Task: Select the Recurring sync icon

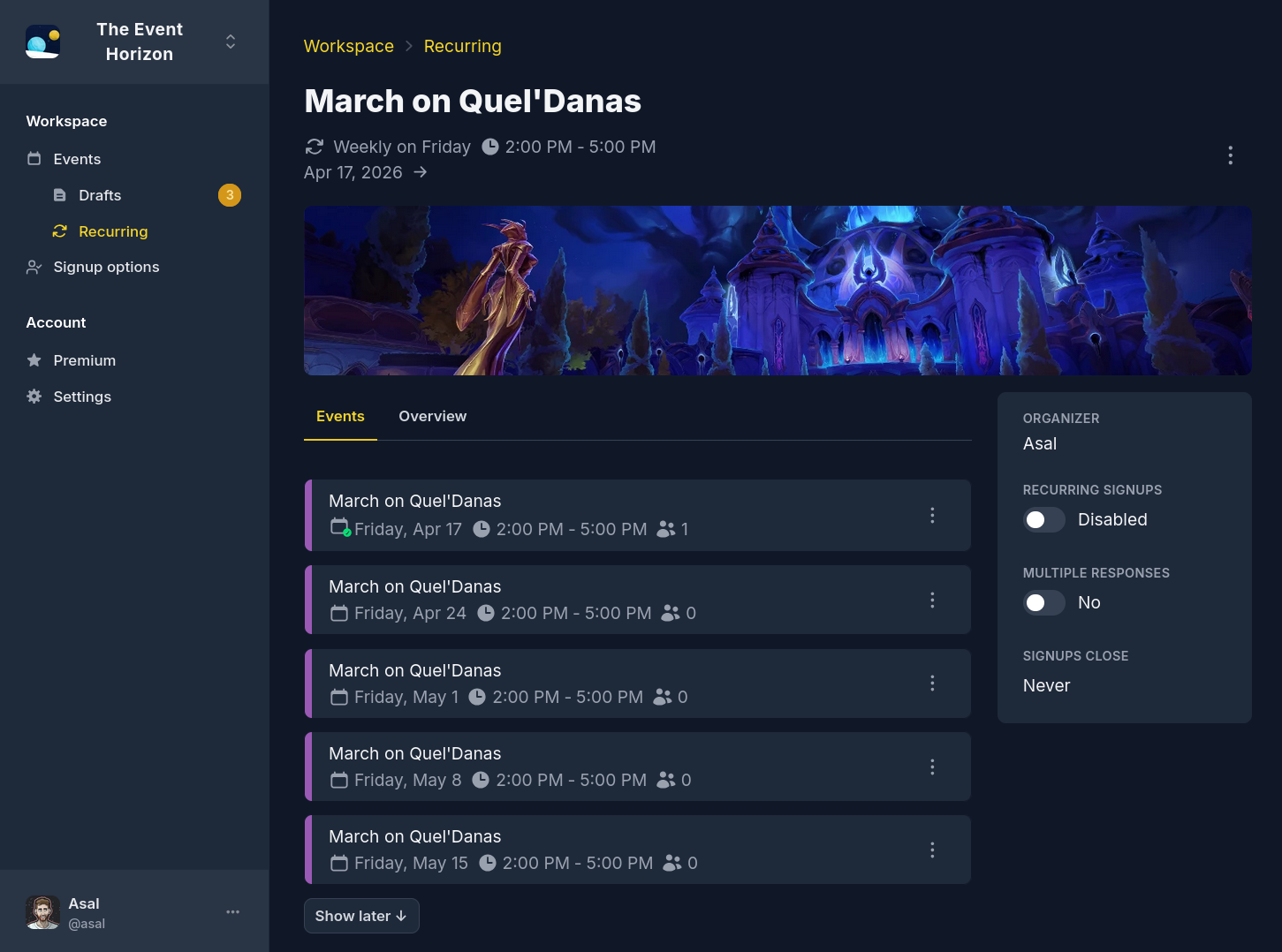Action: (59, 230)
